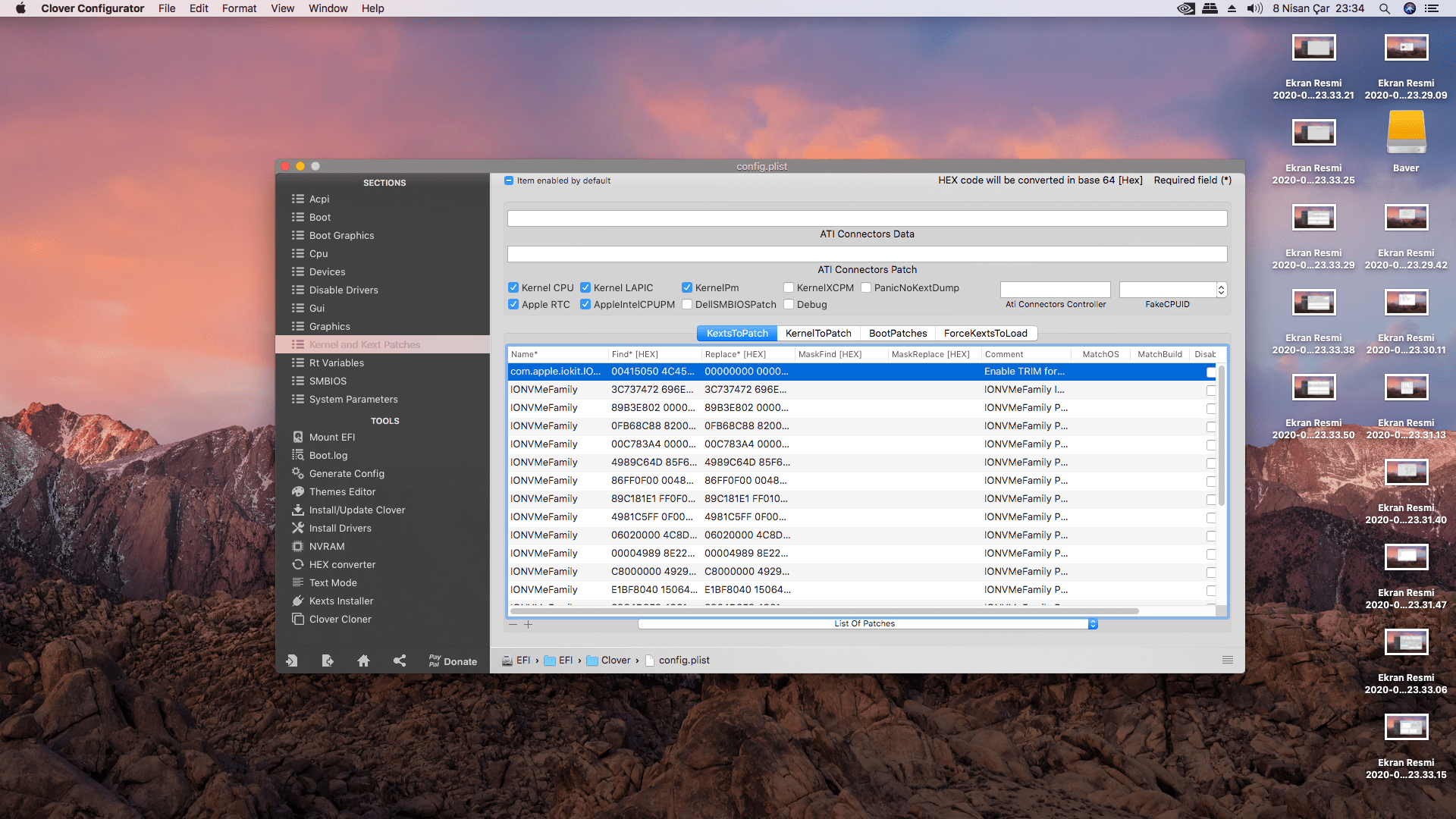This screenshot has width=1456, height=819.
Task: Click the PayPal Donate button
Action: 453,661
